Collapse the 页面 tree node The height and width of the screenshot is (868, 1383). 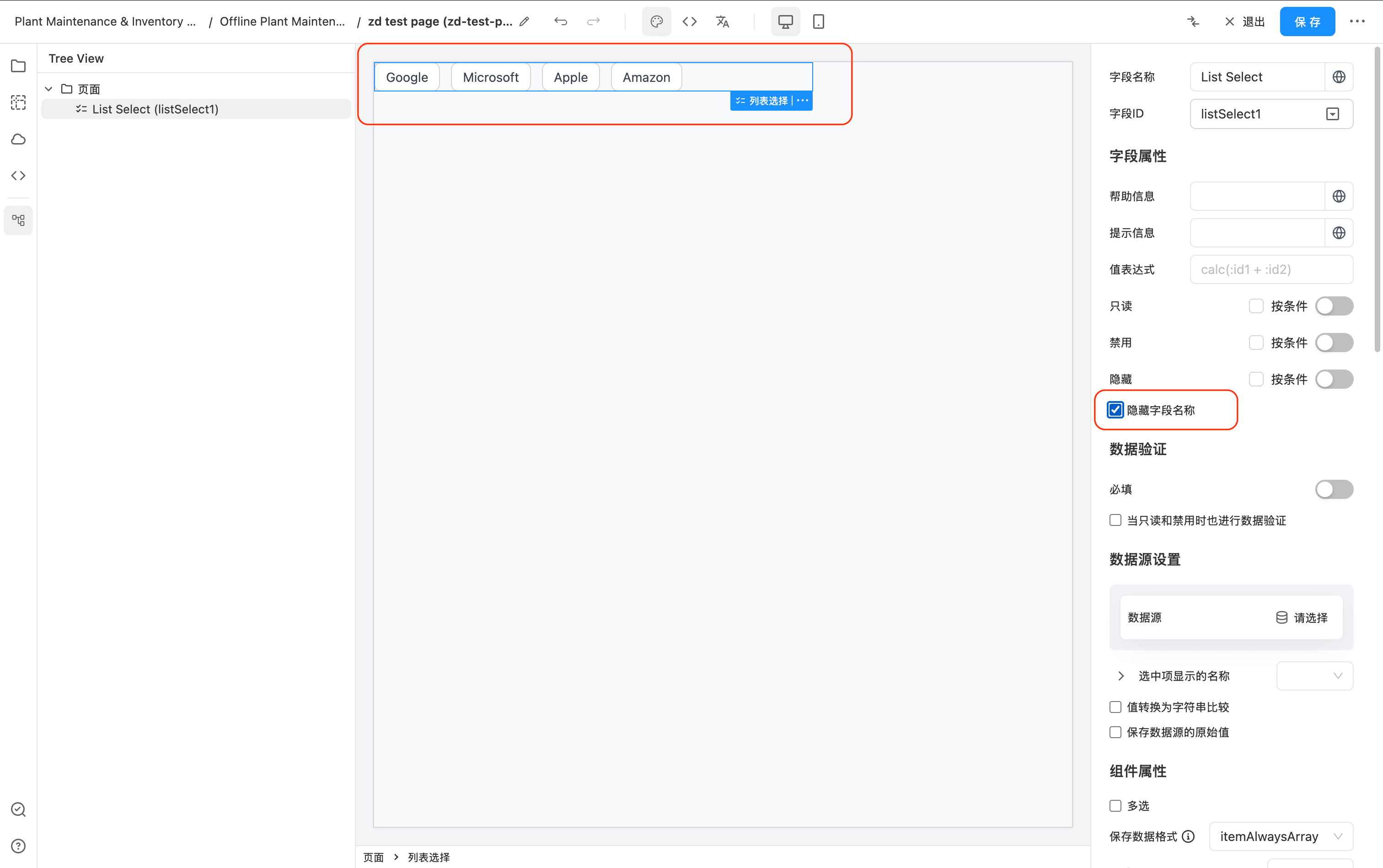pyautogui.click(x=49, y=89)
